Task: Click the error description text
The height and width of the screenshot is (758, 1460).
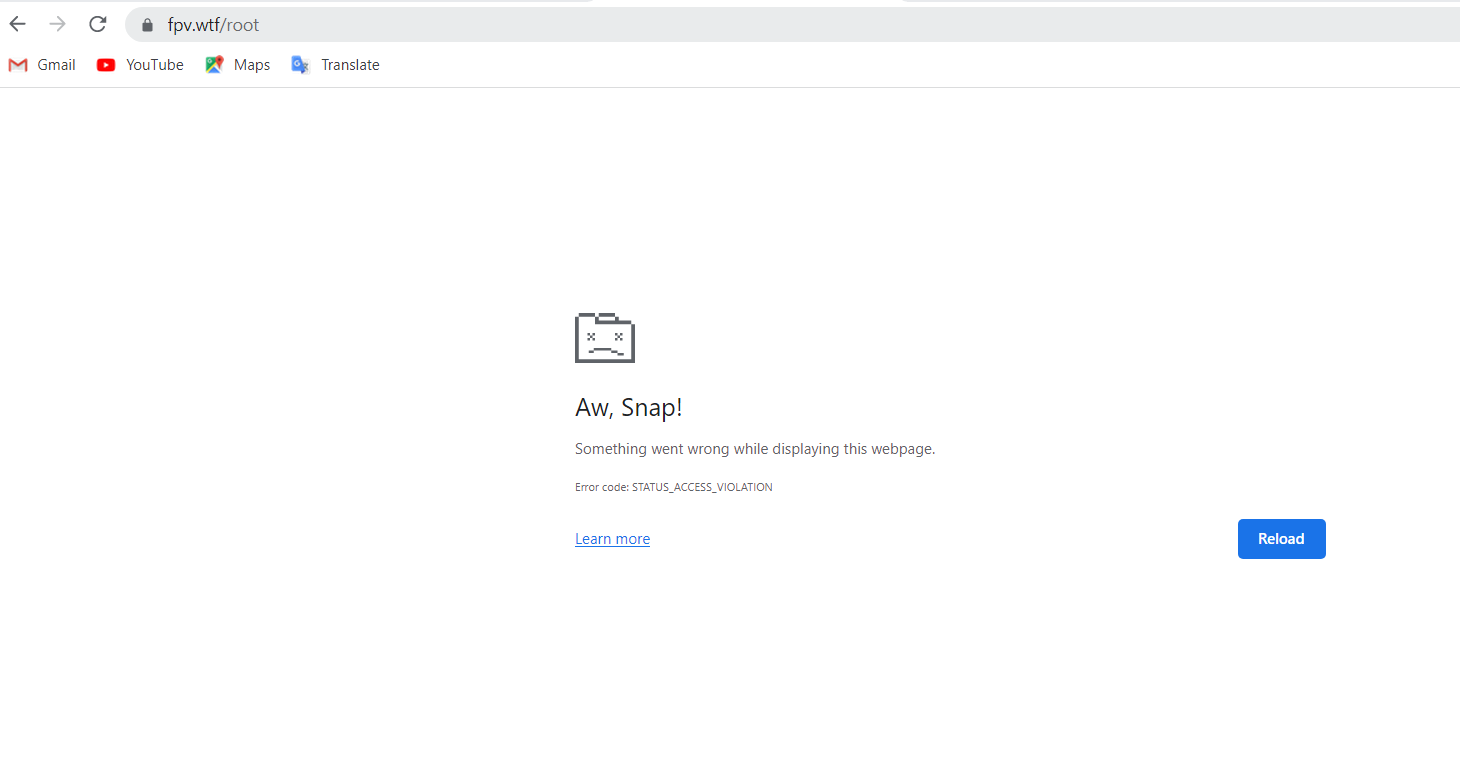Action: coord(755,448)
